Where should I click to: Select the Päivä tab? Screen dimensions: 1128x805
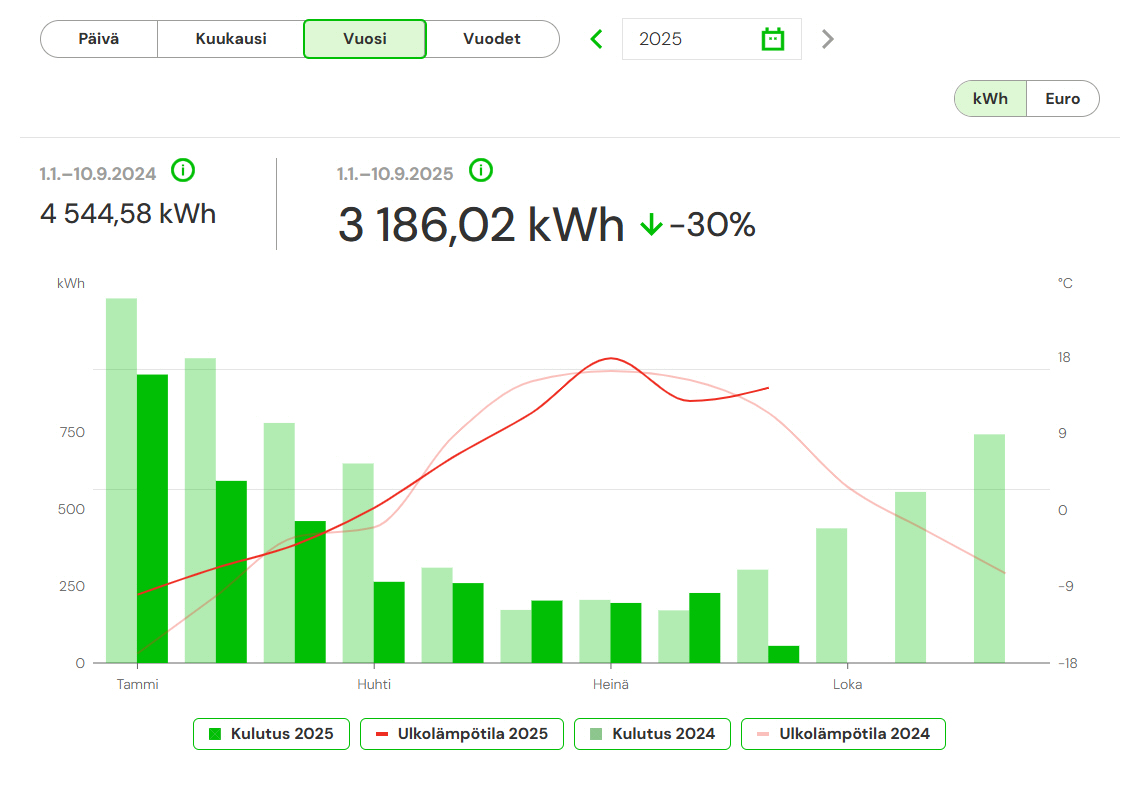click(x=99, y=39)
